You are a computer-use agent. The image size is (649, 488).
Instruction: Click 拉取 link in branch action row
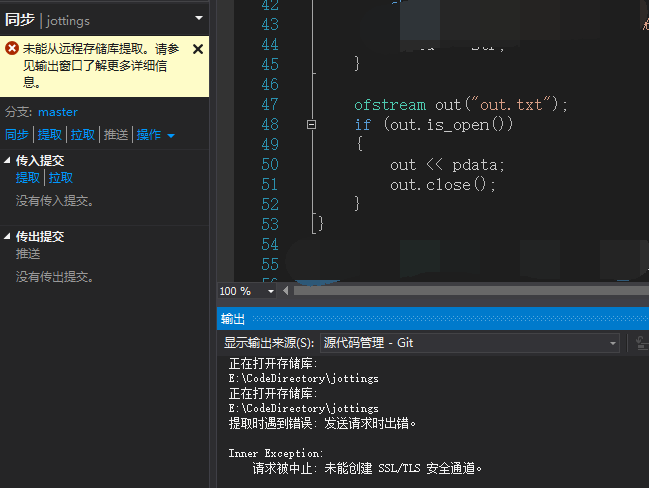(x=83, y=135)
